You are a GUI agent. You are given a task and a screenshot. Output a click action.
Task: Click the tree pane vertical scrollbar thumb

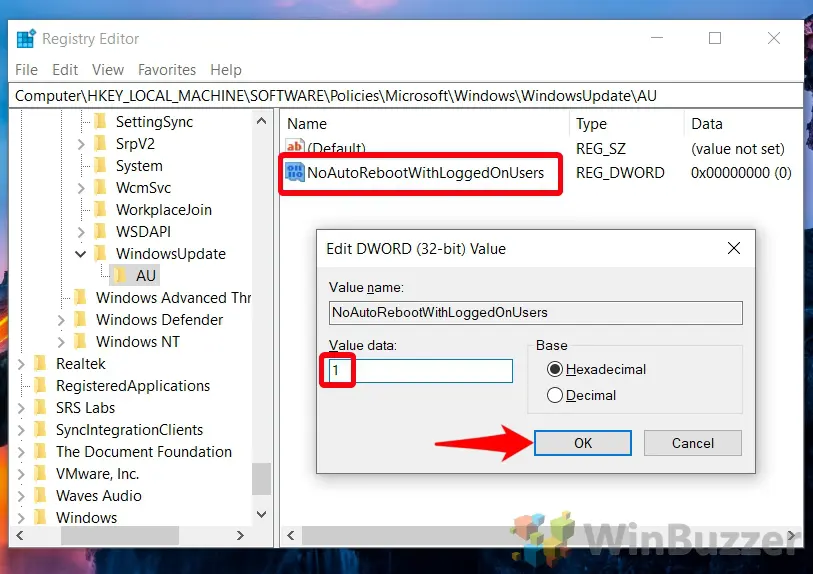[261, 479]
